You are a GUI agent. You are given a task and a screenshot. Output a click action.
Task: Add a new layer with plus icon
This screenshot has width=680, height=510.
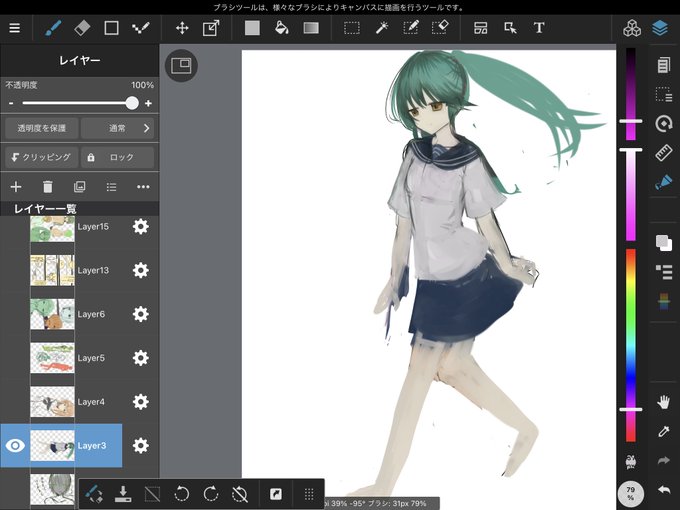(16, 187)
